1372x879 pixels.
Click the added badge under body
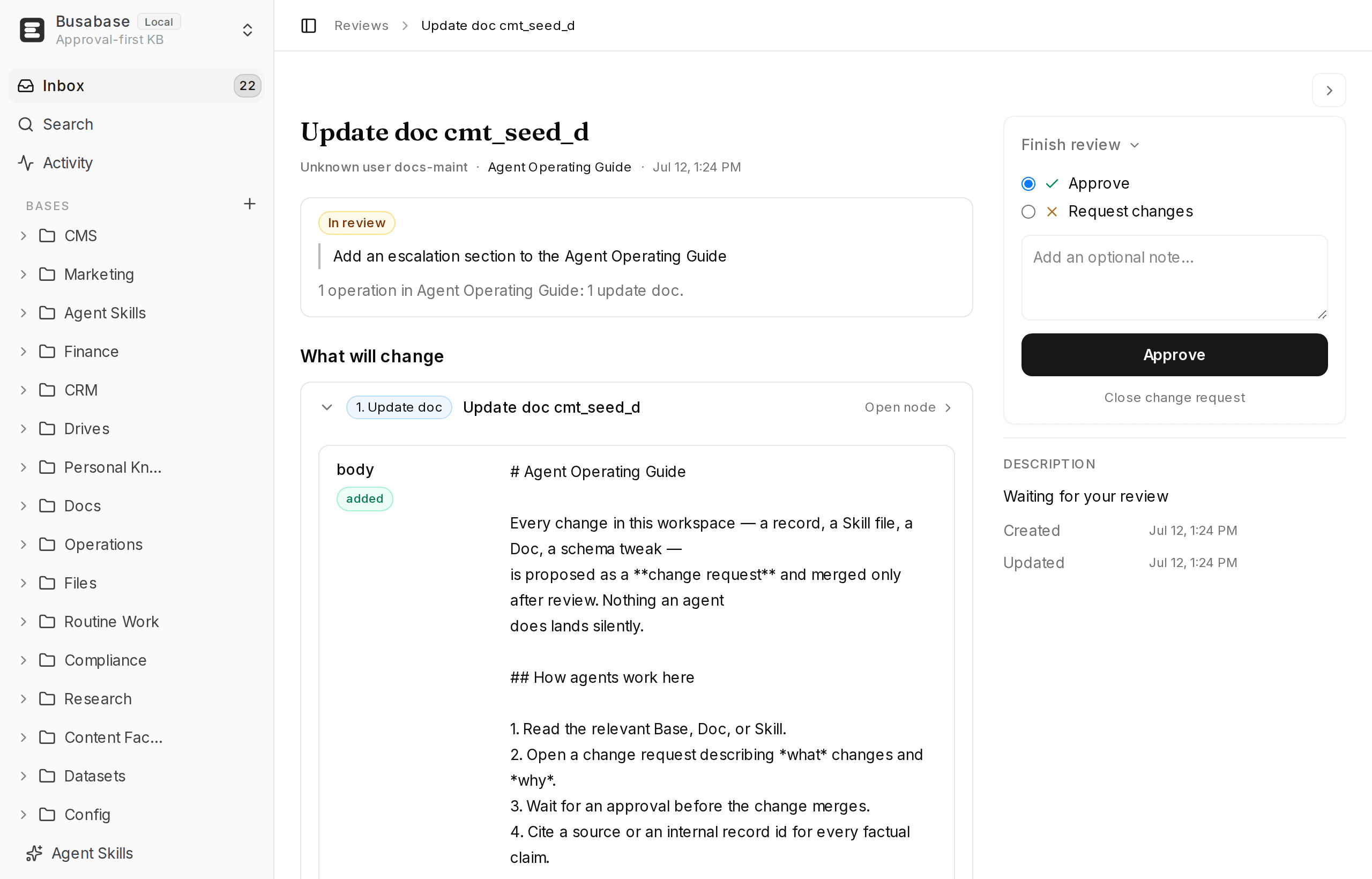coord(364,499)
